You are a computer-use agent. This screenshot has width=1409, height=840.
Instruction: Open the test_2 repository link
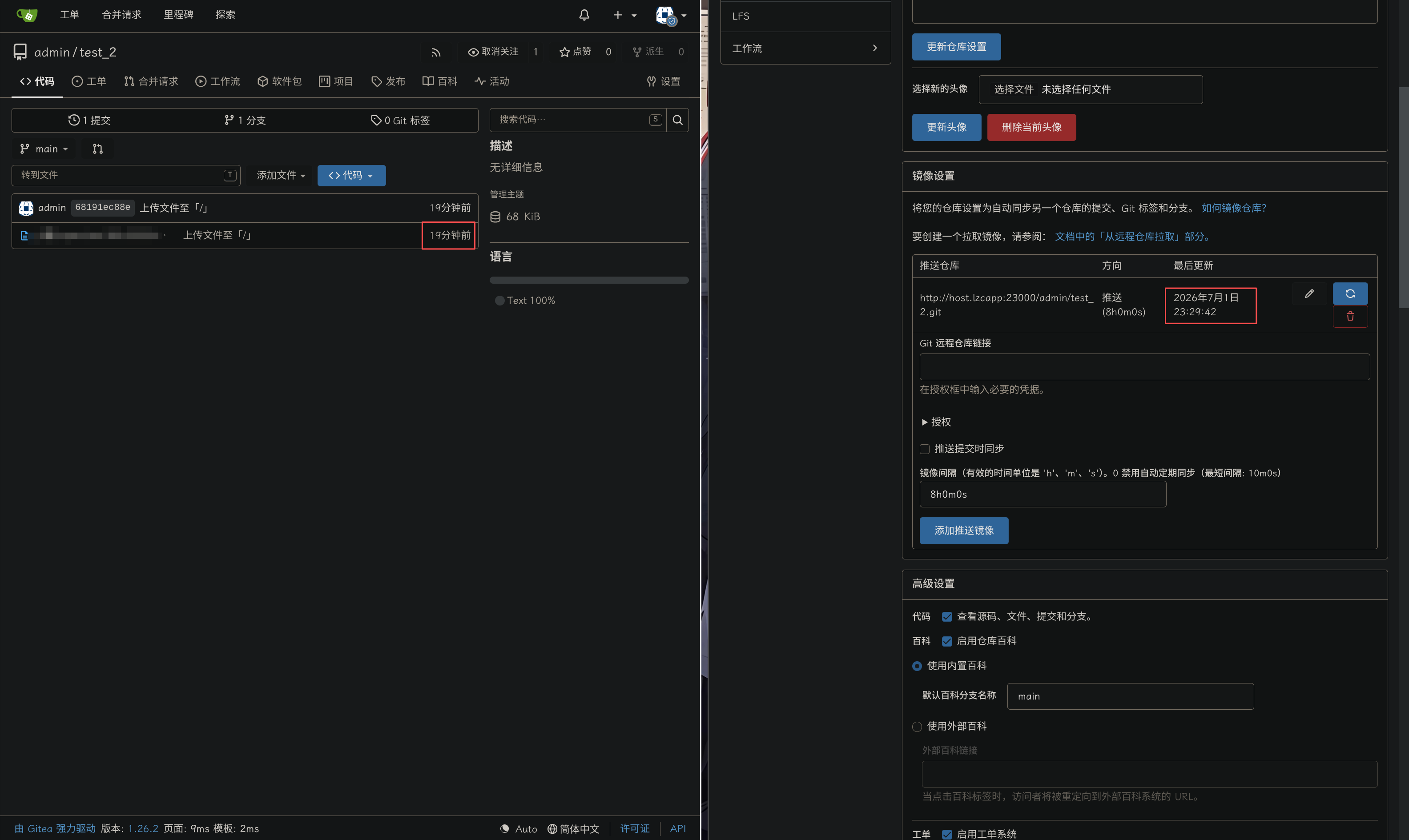click(x=97, y=52)
